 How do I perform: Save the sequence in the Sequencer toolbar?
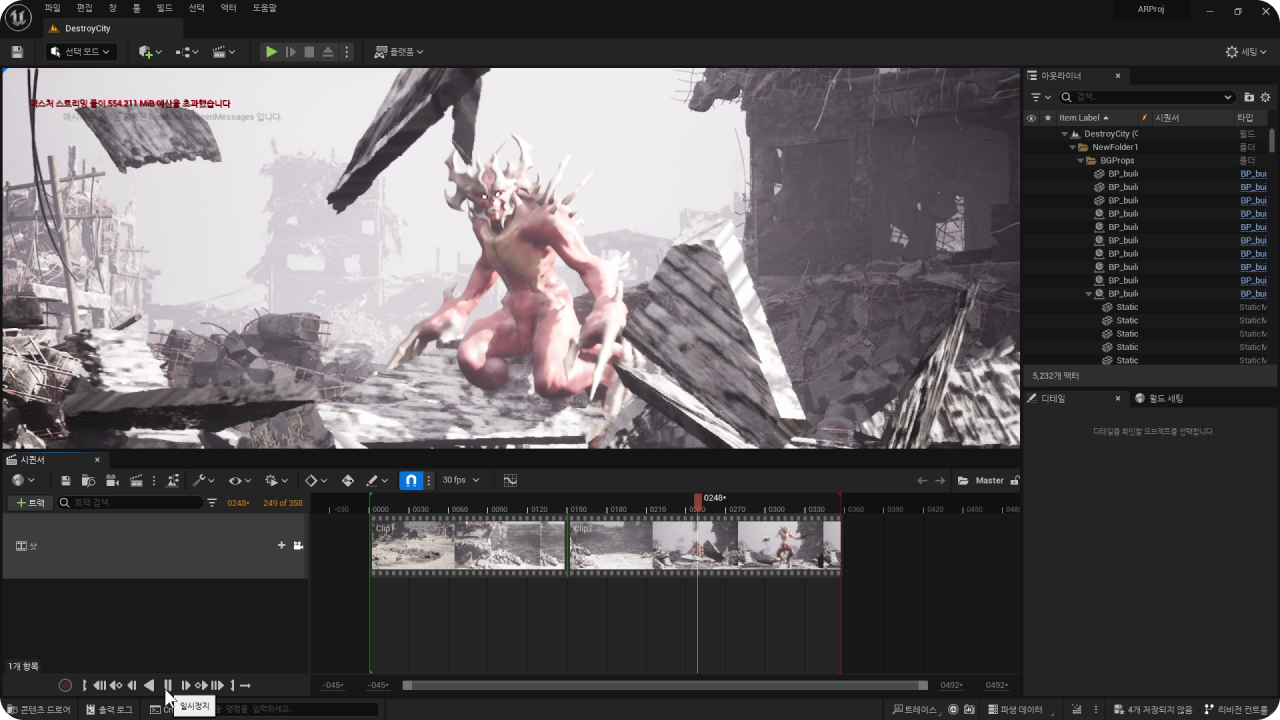click(x=66, y=481)
